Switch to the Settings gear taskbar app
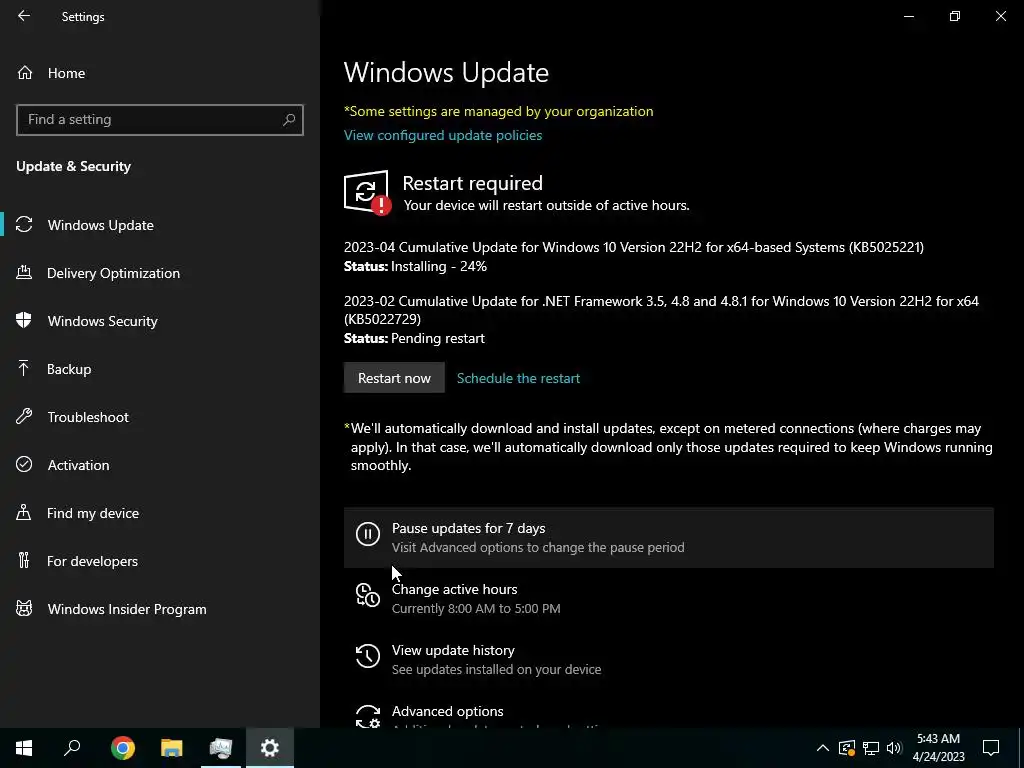 coord(270,748)
